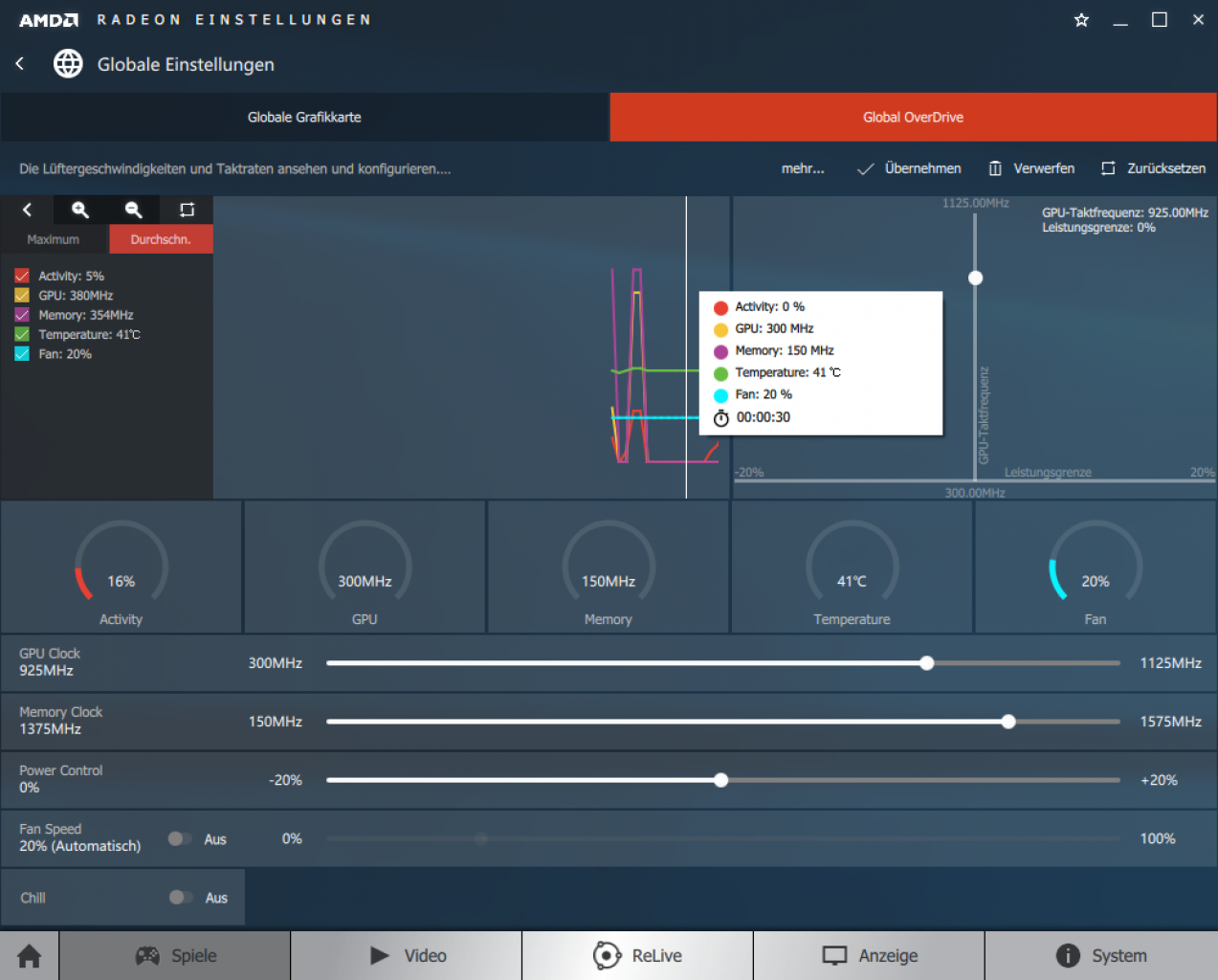Uncheck the Temperature graph checkbox
1218x980 pixels.
(x=22, y=334)
